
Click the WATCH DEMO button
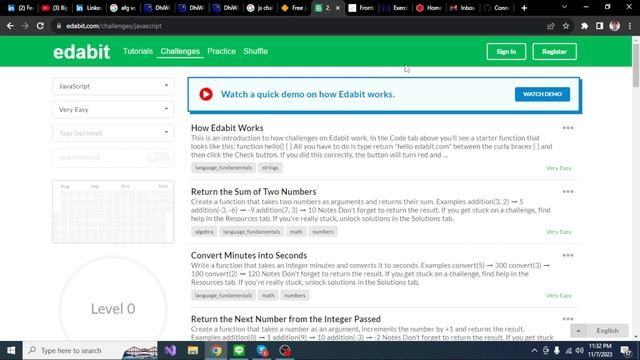point(542,94)
